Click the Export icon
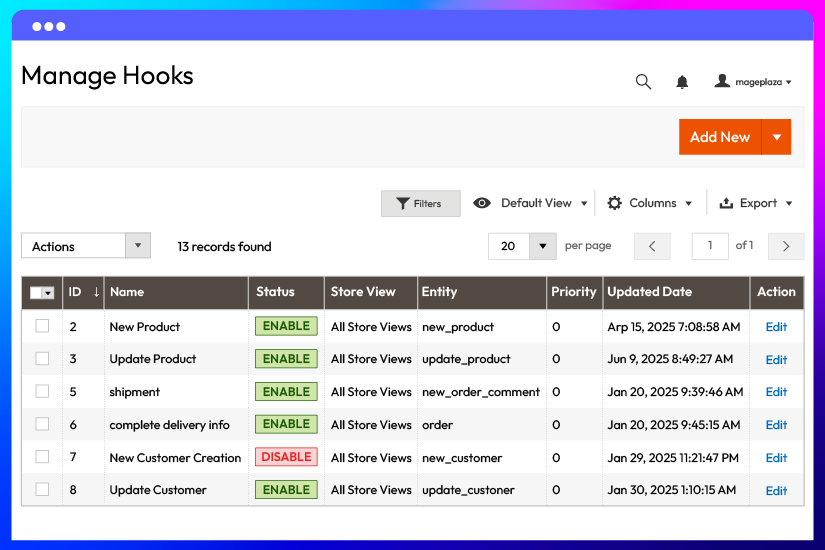Image resolution: width=825 pixels, height=550 pixels. [727, 203]
